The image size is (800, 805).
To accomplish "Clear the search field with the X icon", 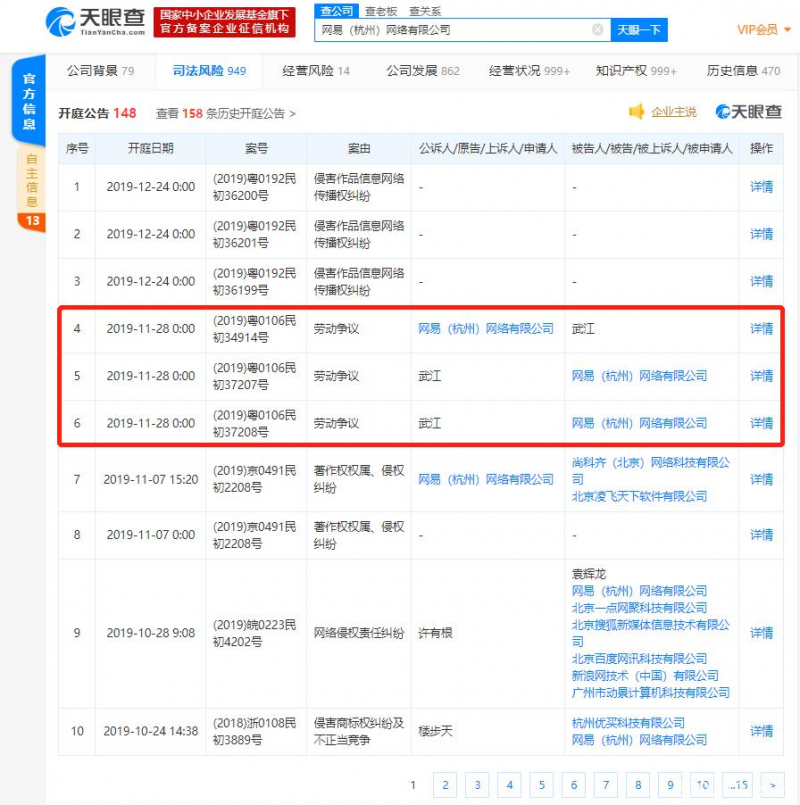I will (597, 30).
